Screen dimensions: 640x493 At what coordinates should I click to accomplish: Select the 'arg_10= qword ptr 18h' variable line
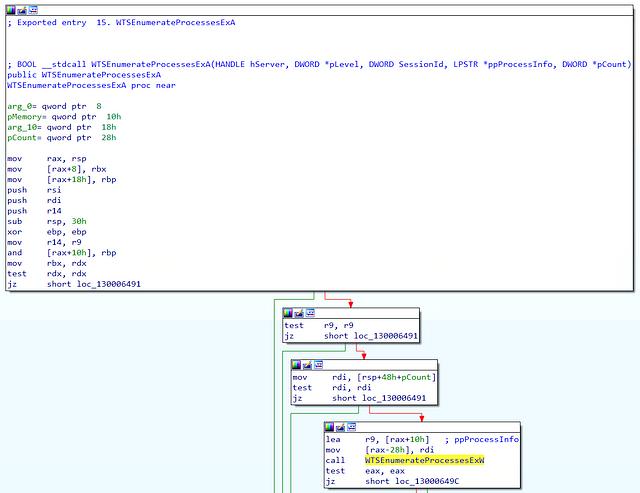pyautogui.click(x=62, y=127)
